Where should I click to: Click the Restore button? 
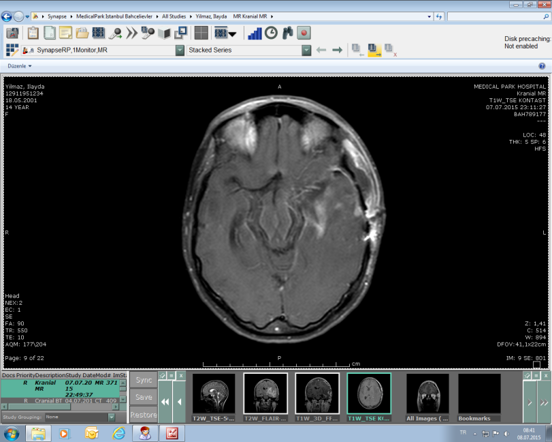[x=144, y=415]
